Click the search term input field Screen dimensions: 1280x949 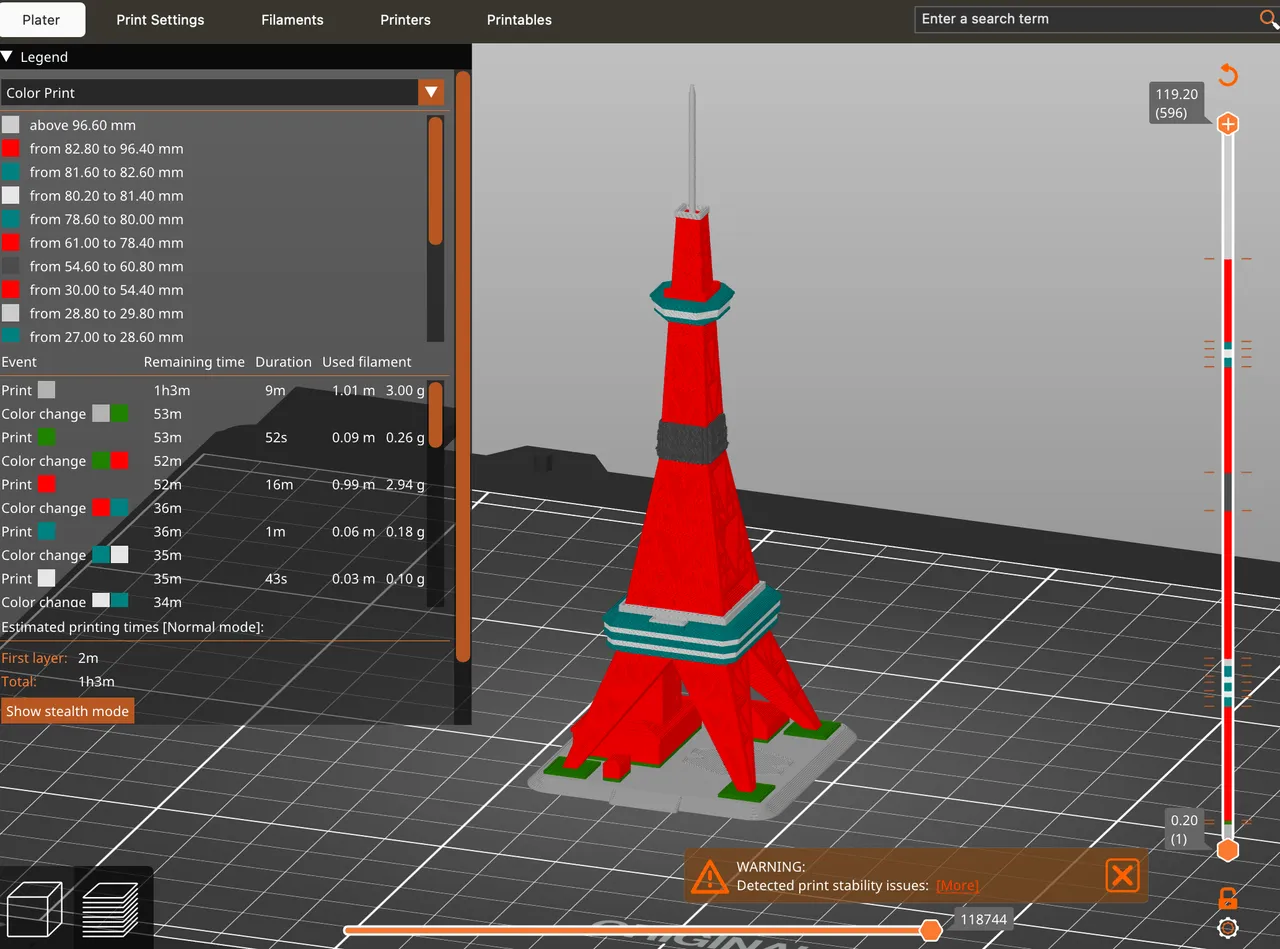[x=1087, y=19]
